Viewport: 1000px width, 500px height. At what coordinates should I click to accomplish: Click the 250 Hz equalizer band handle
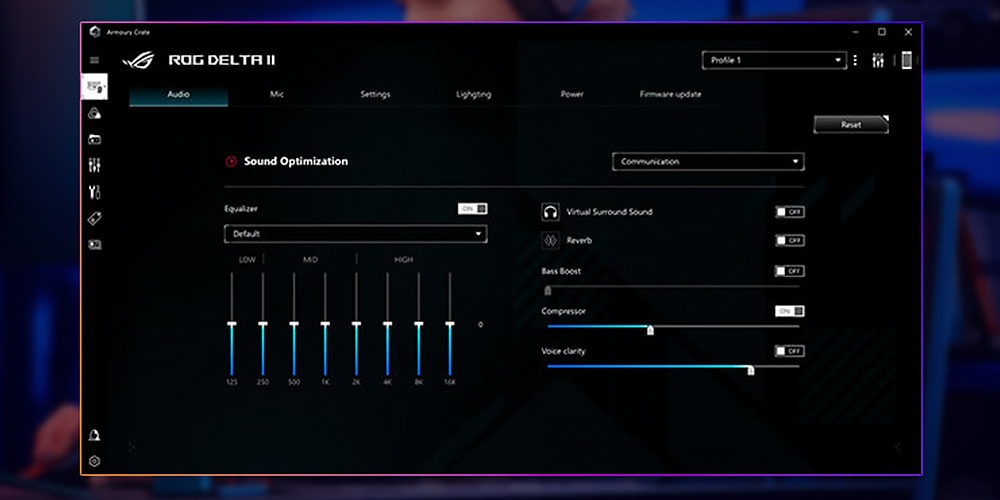[263, 325]
